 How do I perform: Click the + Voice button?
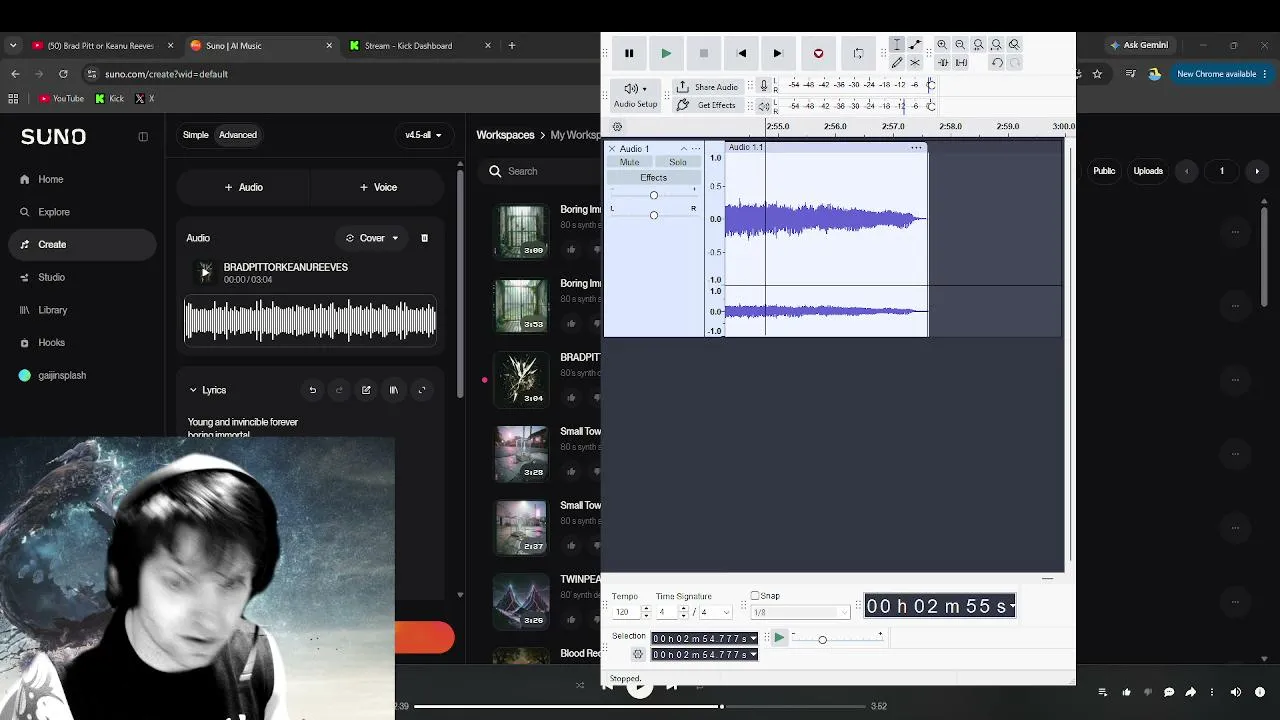(378, 187)
